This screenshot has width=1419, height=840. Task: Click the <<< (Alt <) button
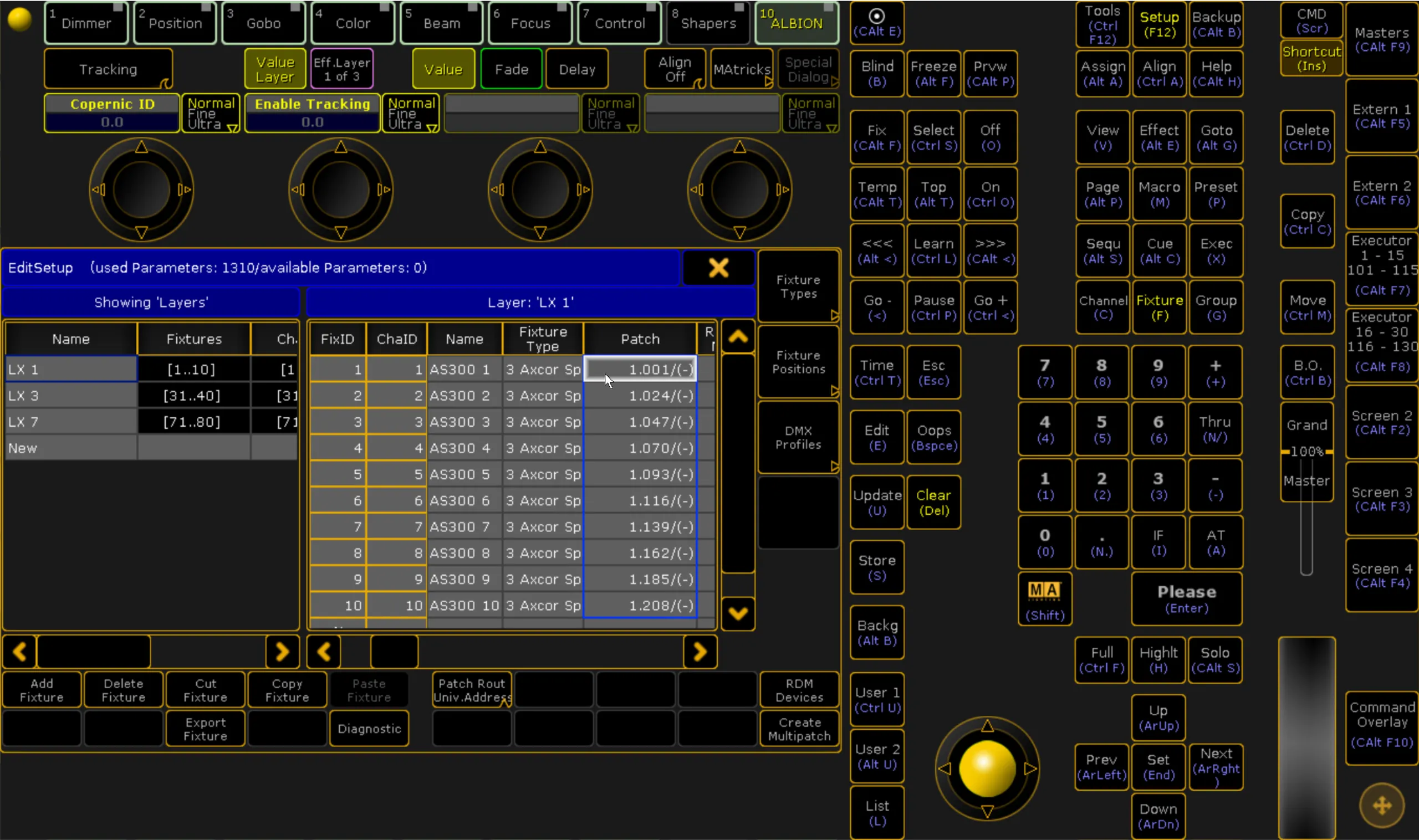[876, 250]
